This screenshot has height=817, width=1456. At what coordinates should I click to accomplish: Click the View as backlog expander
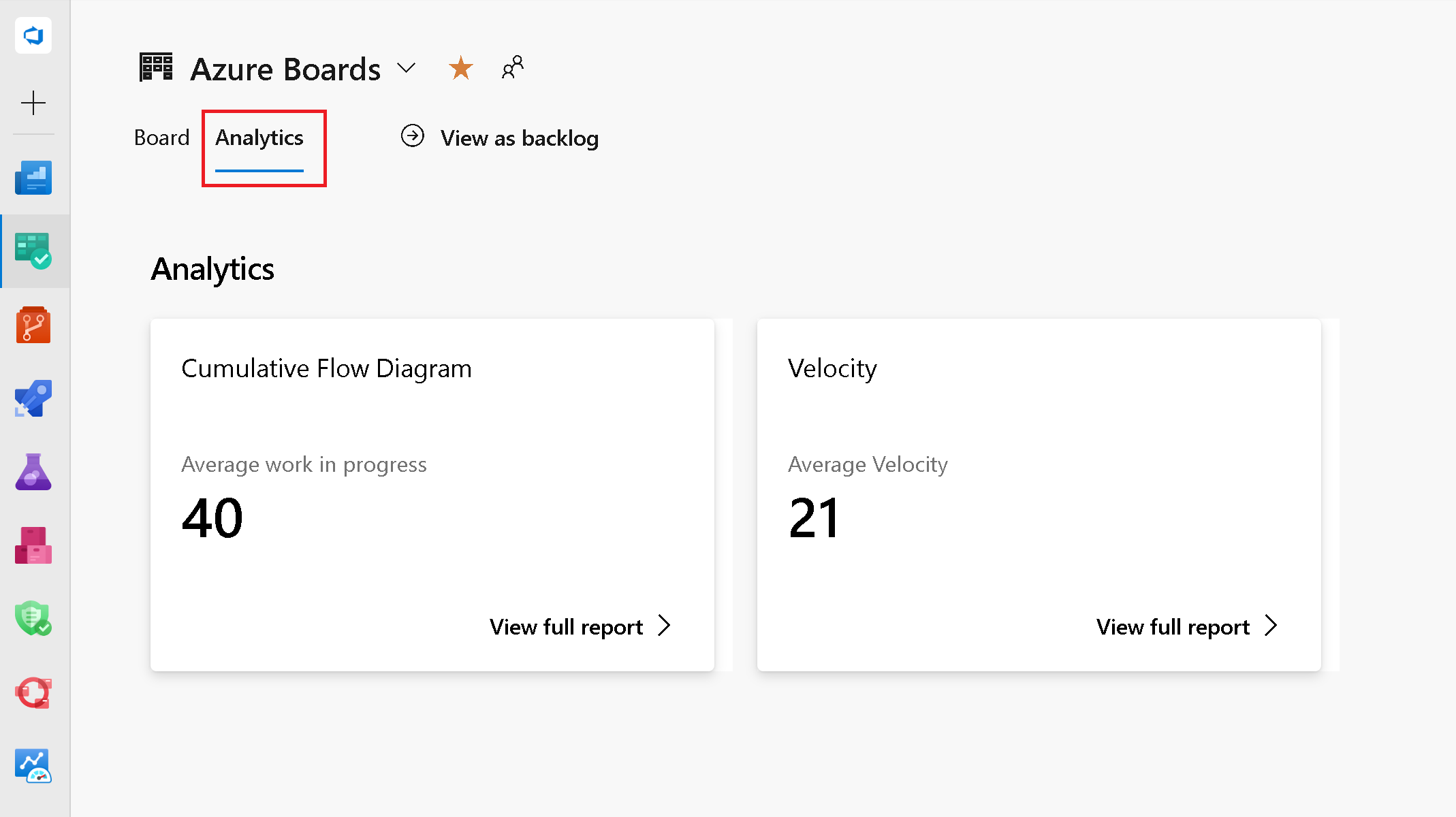click(500, 137)
